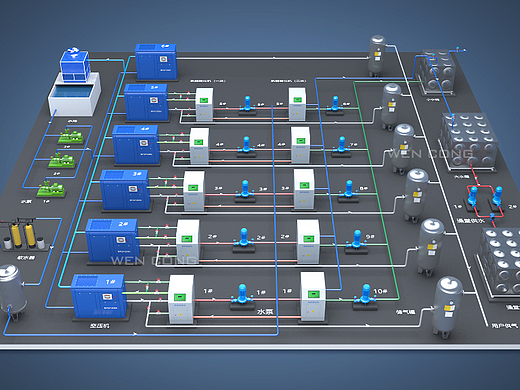Image resolution: width=520 pixels, height=390 pixels.
Task: Click the 水泵 label
Action: (x=265, y=311)
